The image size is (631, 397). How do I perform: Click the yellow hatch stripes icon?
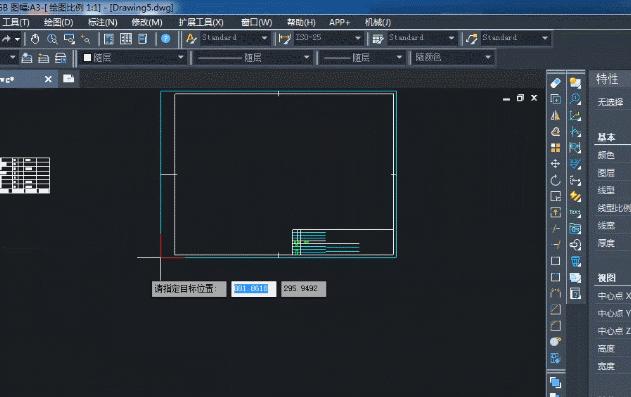575,196
